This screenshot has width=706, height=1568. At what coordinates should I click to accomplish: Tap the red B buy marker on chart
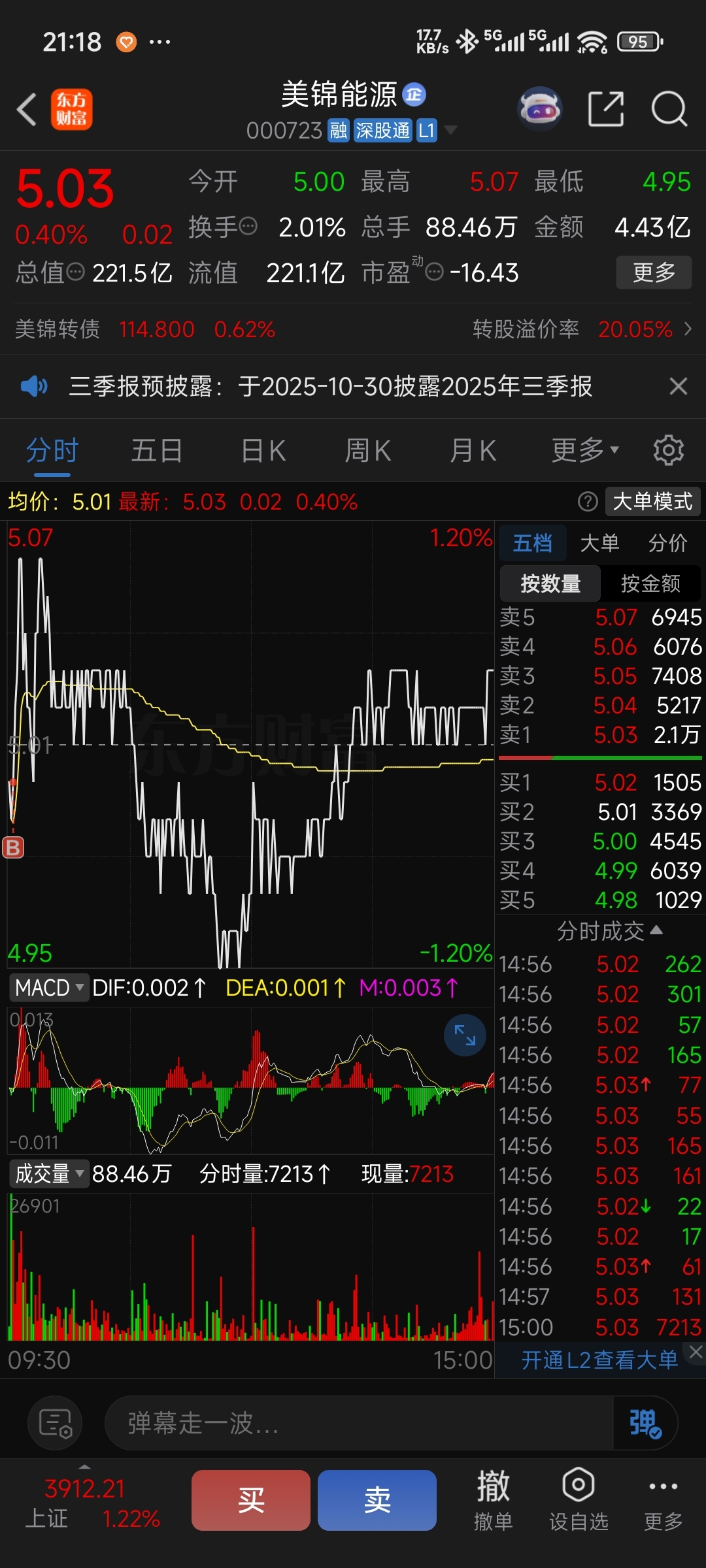click(13, 847)
